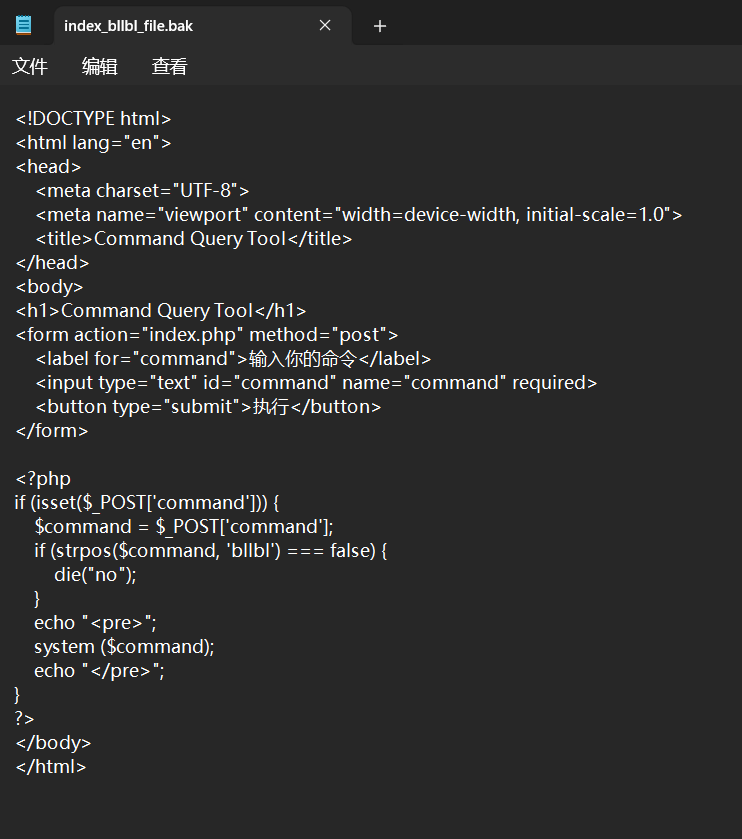
Task: Click the input type="text" line
Action: coord(316,383)
